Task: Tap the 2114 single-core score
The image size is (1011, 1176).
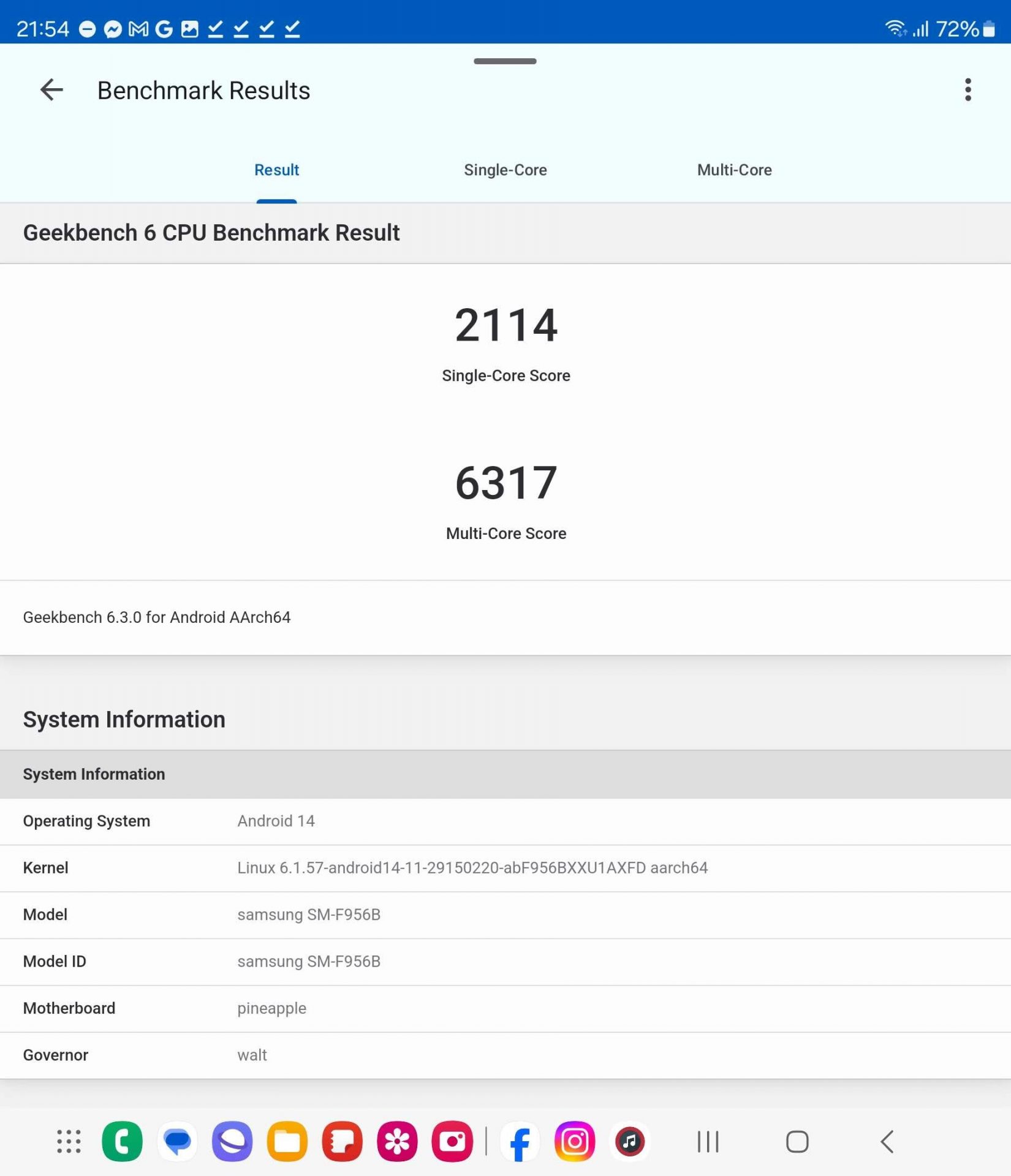Action: [505, 325]
